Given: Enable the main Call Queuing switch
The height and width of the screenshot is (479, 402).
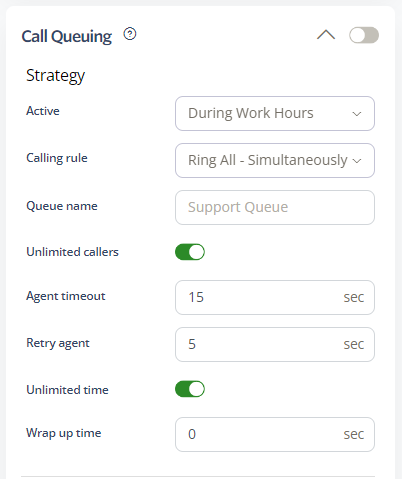Looking at the screenshot, I should 364,35.
